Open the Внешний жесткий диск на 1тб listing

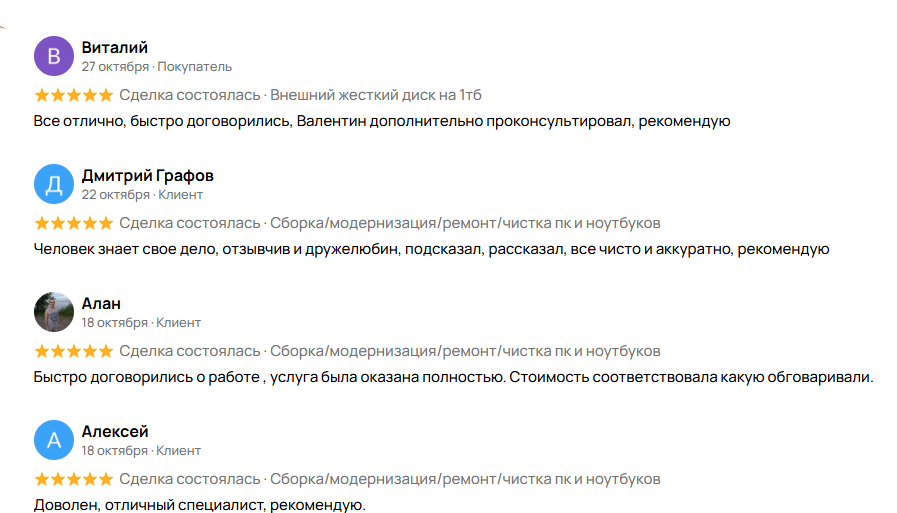[x=376, y=95]
